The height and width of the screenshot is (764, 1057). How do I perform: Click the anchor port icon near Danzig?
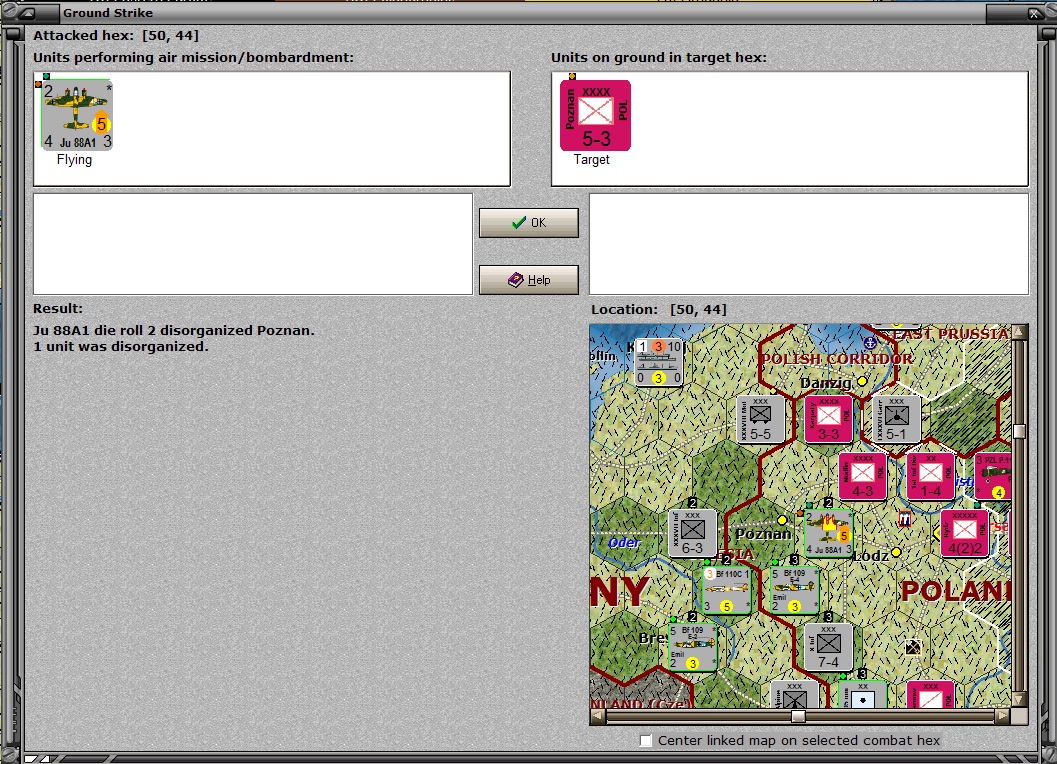870,343
